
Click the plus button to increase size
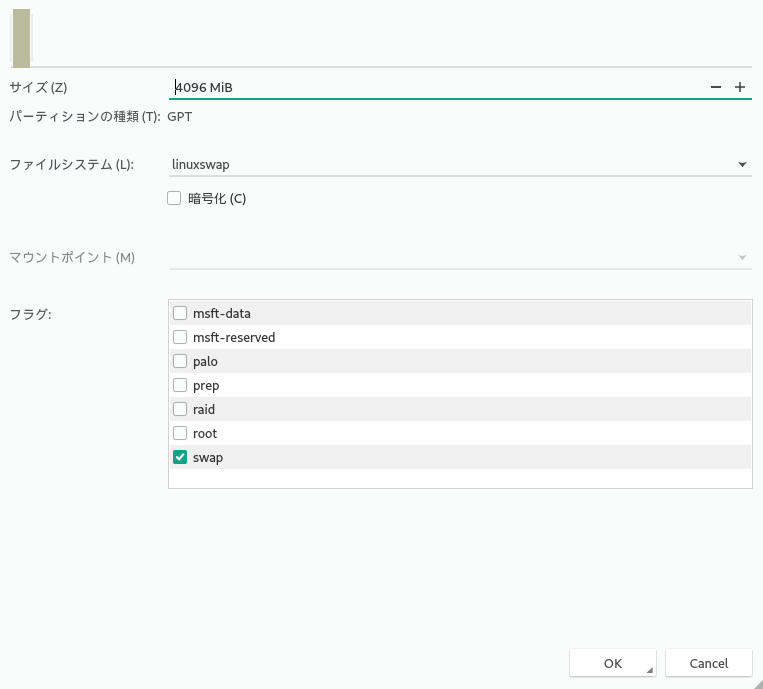[740, 87]
